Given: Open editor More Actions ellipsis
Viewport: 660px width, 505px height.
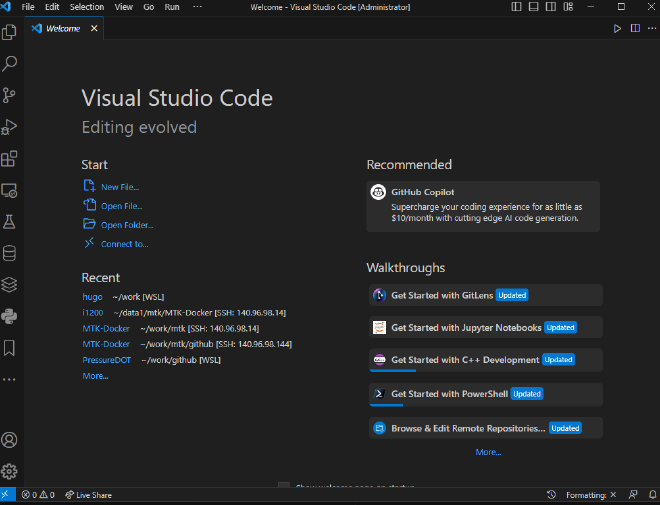Looking at the screenshot, I should (x=652, y=28).
